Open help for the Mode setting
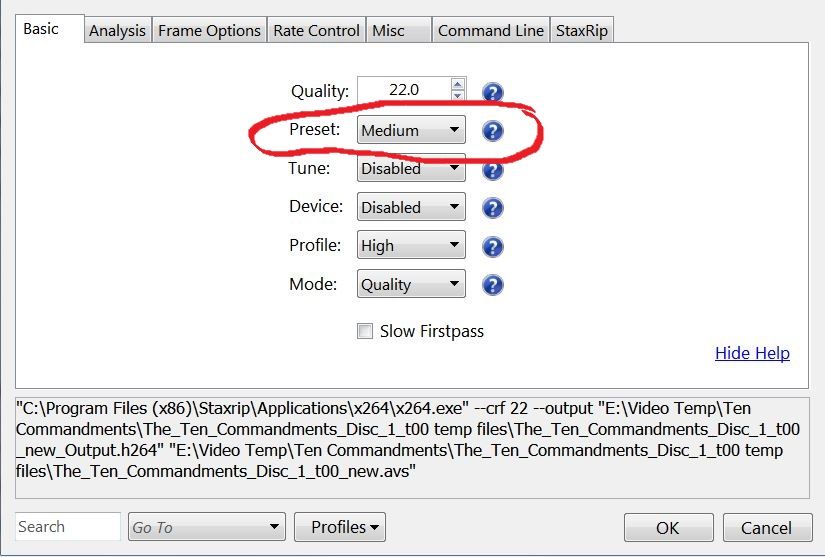 point(492,285)
